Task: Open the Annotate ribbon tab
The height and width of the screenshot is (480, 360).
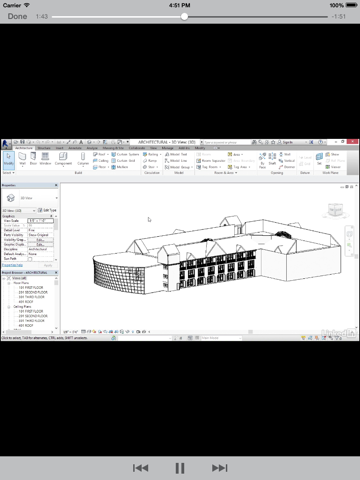Action: [75, 148]
